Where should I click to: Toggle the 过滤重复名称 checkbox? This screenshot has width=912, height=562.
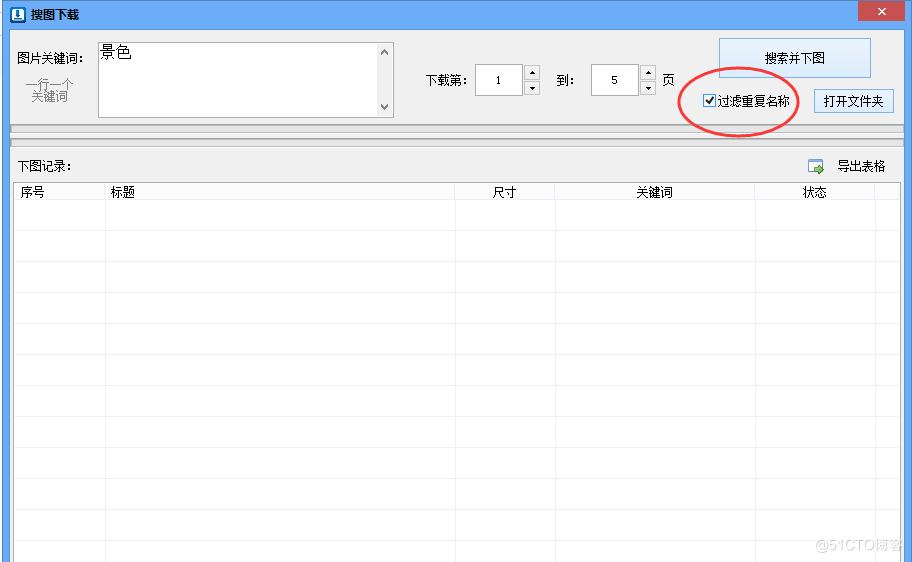coord(709,101)
